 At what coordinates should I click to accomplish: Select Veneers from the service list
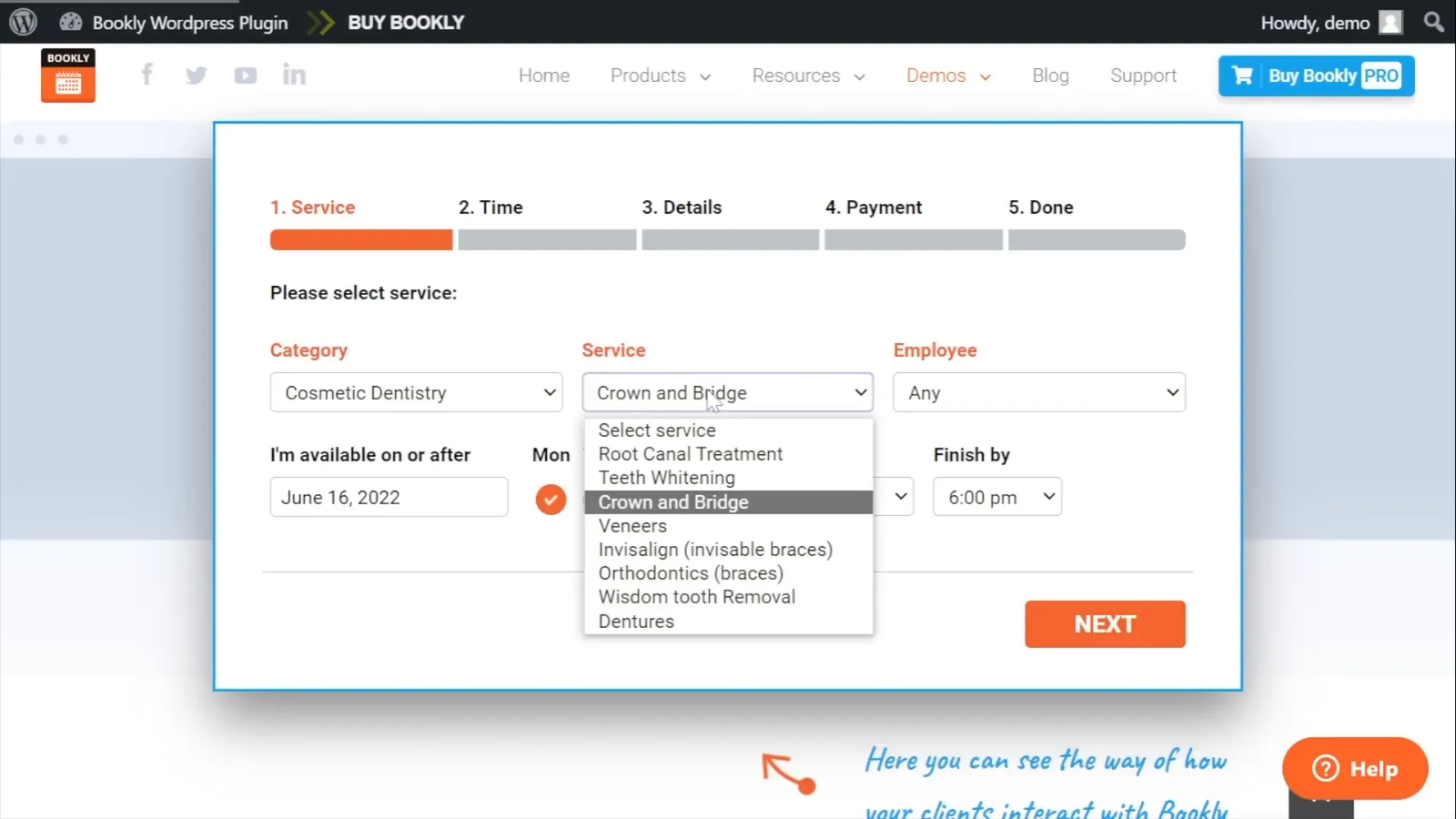pyautogui.click(x=728, y=526)
